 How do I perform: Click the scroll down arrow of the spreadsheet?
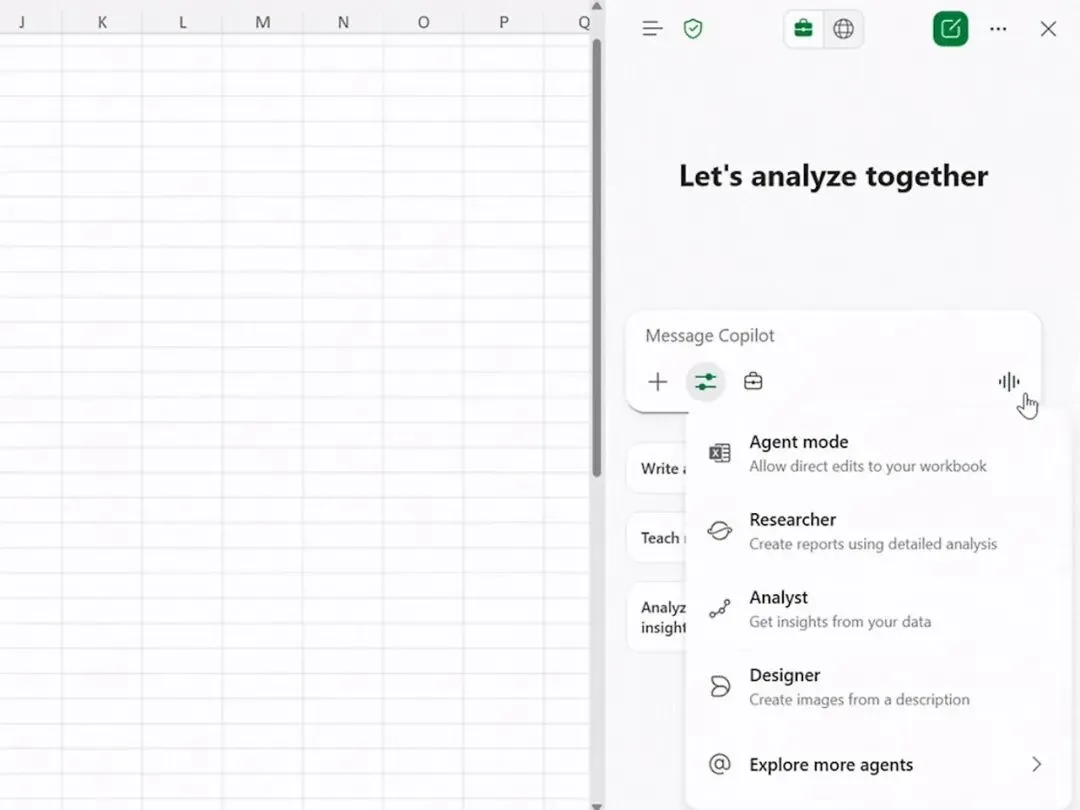[x=597, y=806]
